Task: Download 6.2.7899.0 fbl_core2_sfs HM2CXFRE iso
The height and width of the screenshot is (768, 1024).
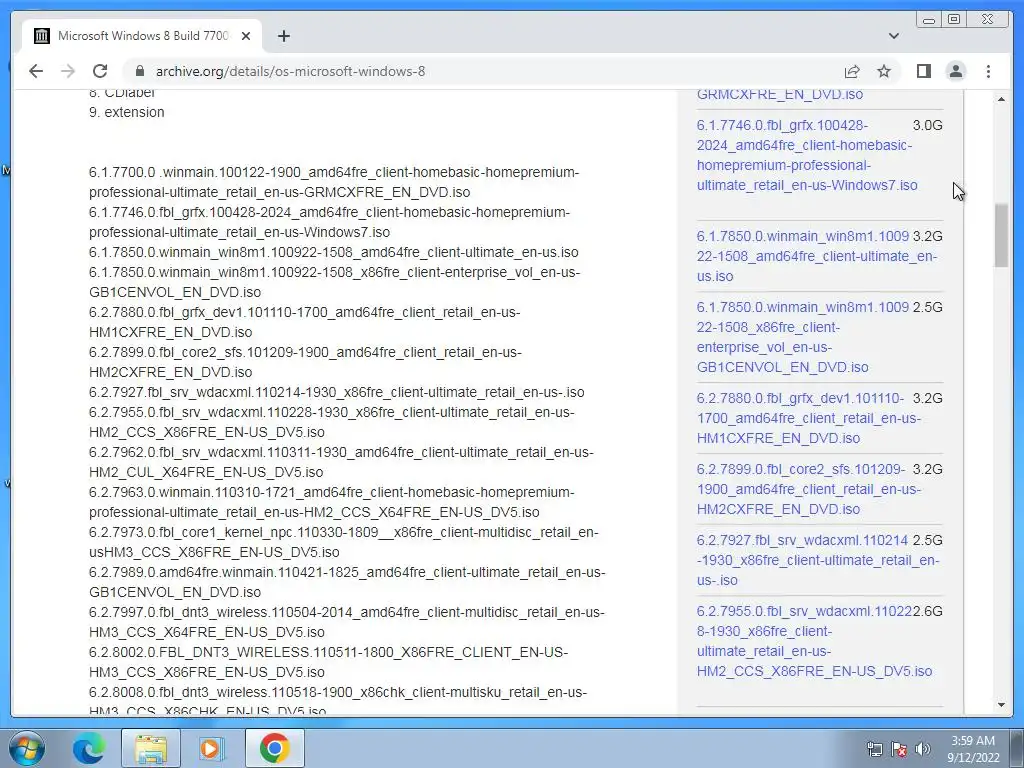Action: [x=808, y=489]
